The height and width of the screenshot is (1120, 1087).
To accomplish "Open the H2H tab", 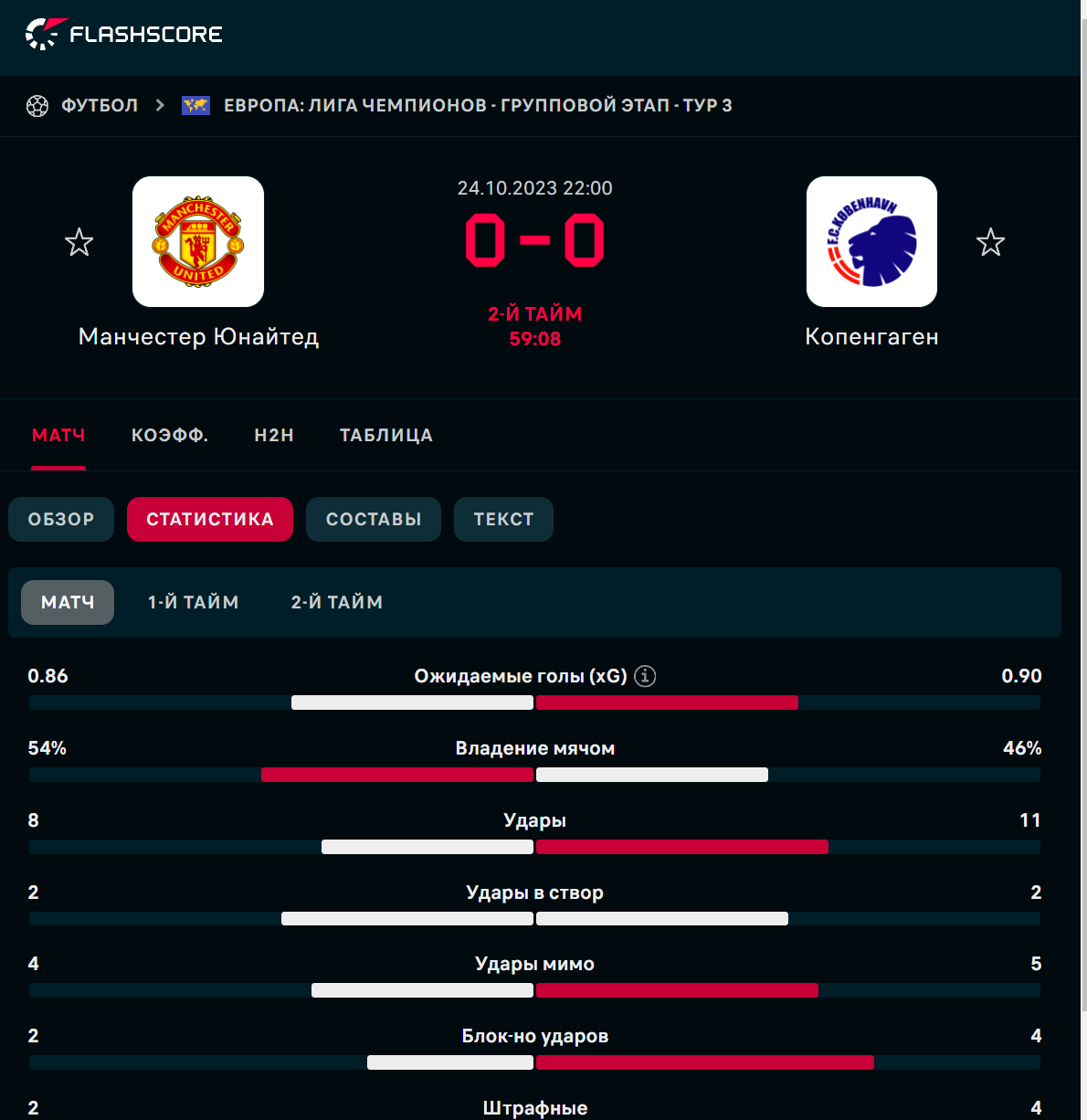I will [274, 436].
